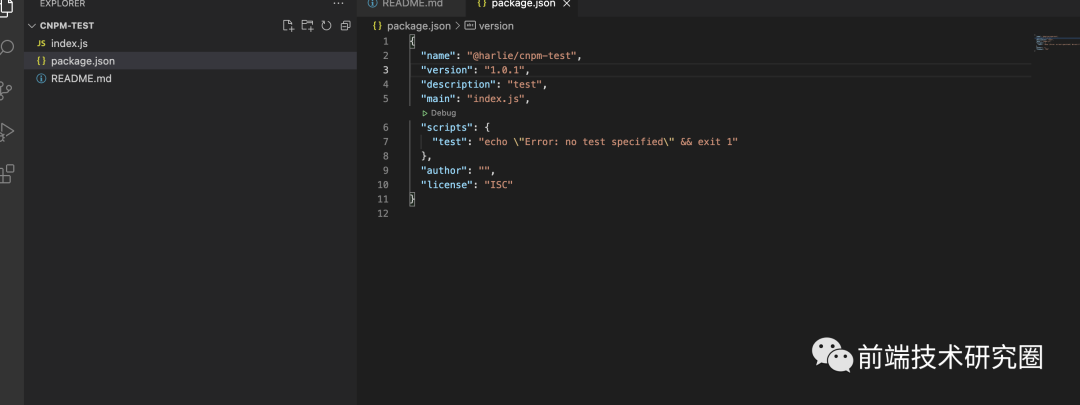Image resolution: width=1080 pixels, height=405 pixels.
Task: Click the New Folder icon in Explorer
Action: (x=307, y=25)
